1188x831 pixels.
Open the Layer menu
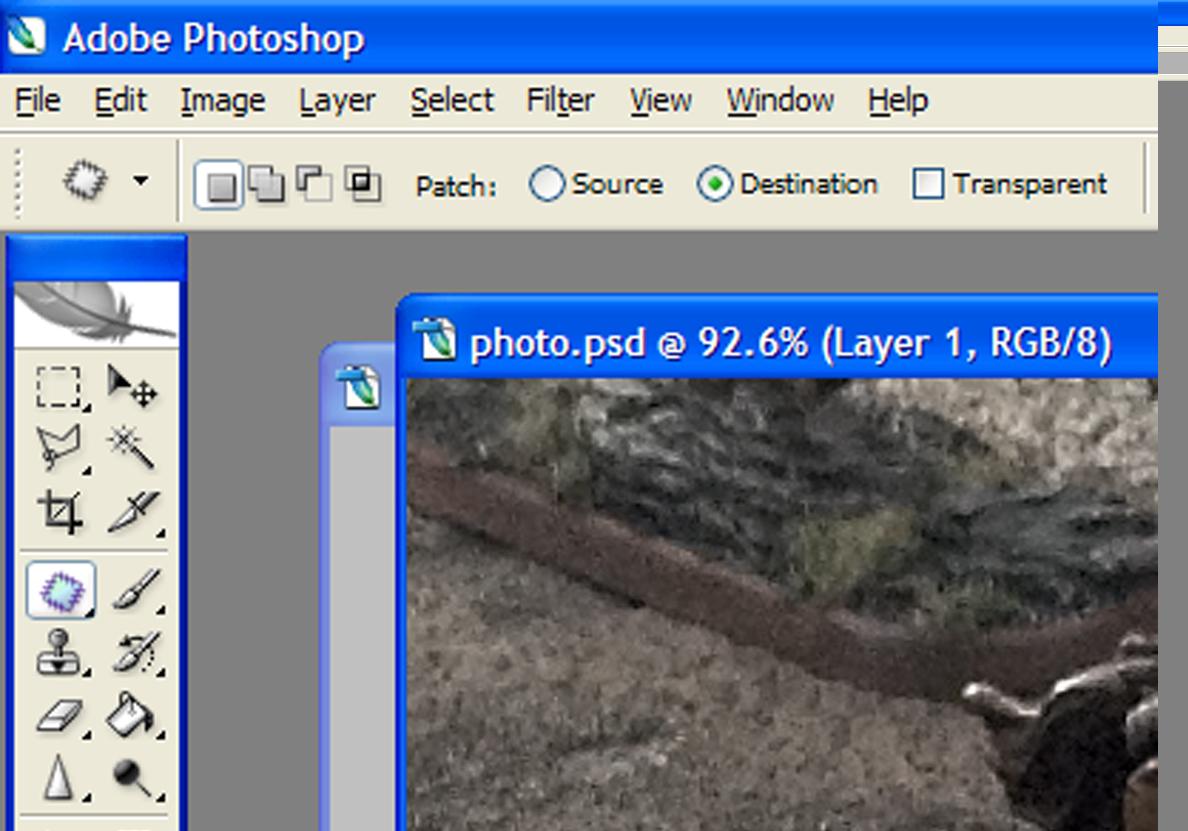(337, 101)
